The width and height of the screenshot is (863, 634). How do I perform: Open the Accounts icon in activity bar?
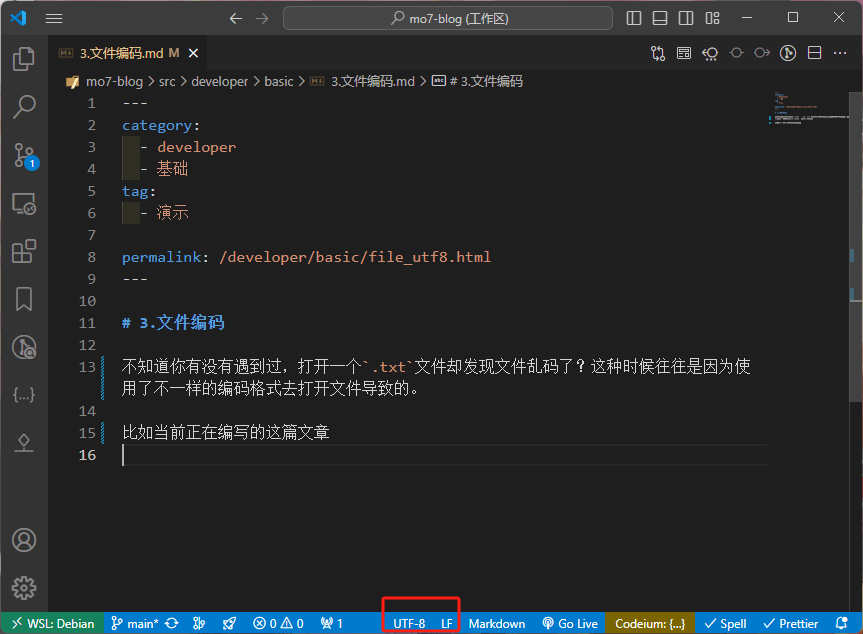click(24, 540)
